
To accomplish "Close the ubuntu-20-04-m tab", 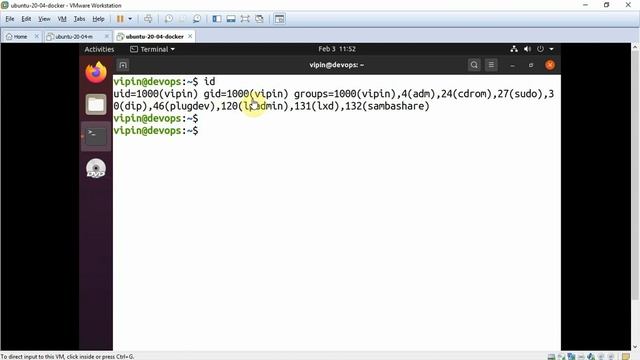I will pos(107,36).
